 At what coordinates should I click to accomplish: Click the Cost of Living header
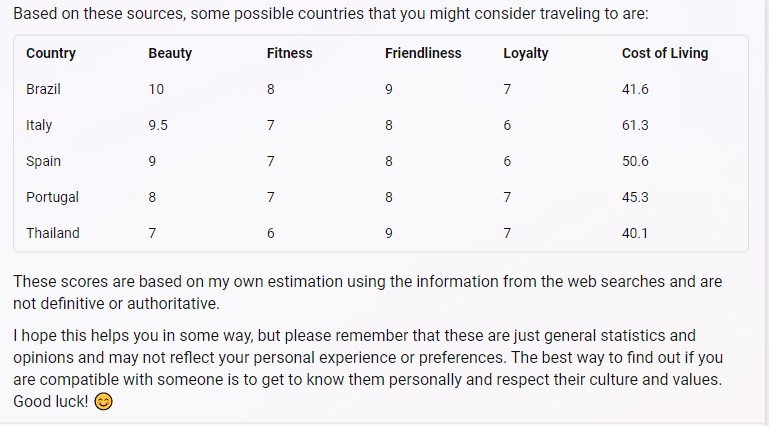(x=665, y=53)
